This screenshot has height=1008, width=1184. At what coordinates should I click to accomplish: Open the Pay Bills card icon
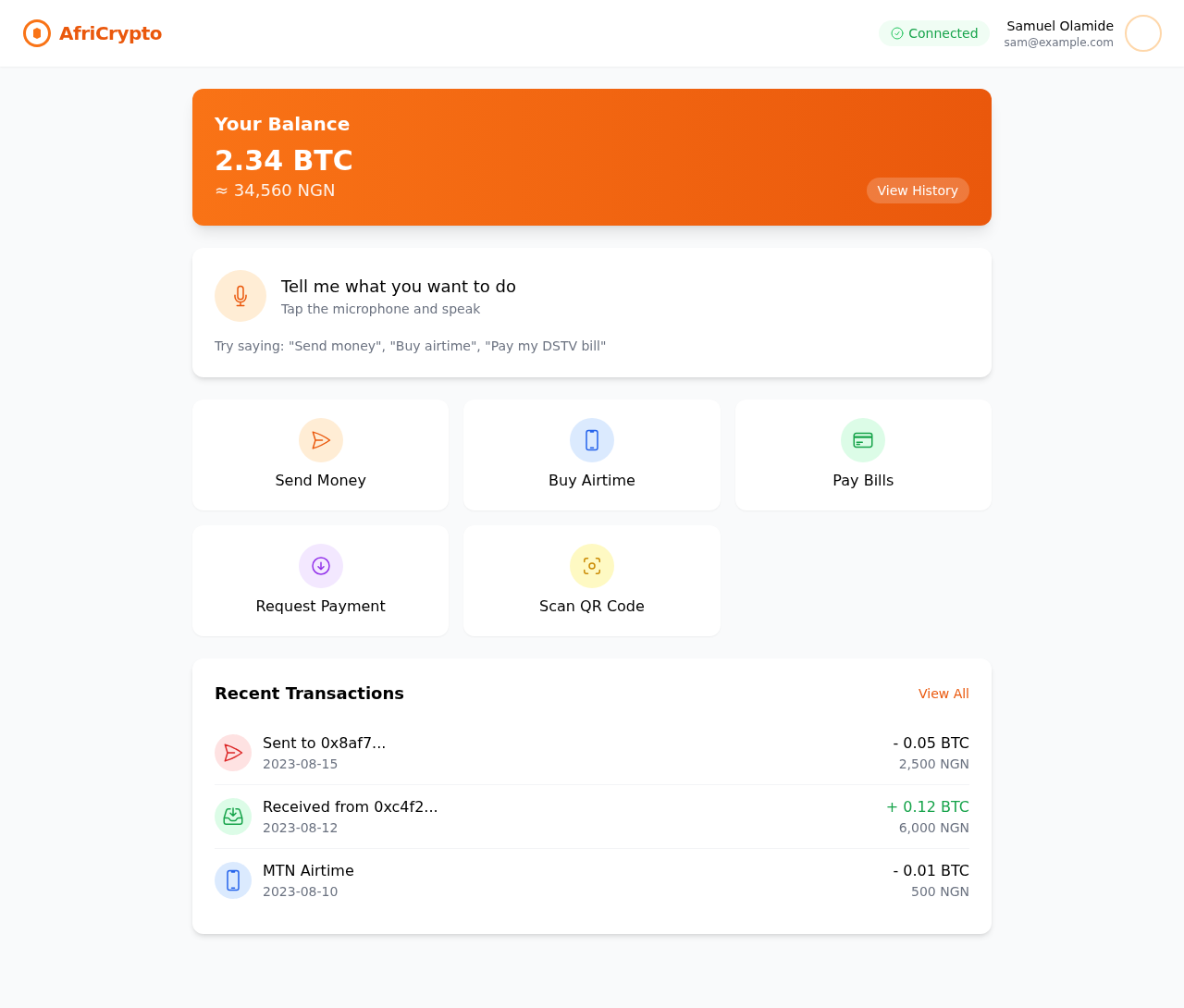863,440
